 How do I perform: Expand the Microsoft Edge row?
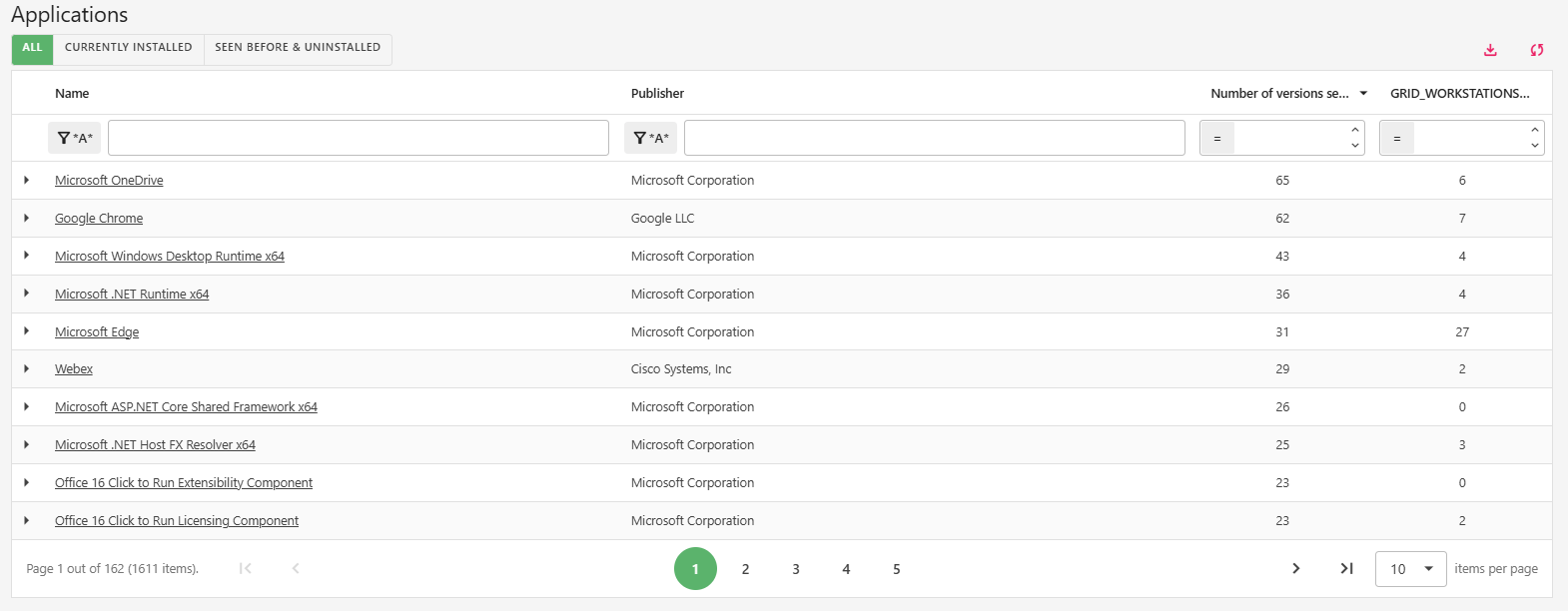tap(27, 331)
